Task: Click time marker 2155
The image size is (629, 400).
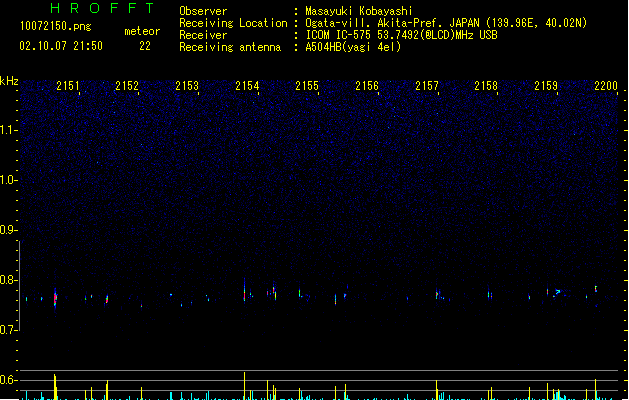Action: pyautogui.click(x=307, y=86)
